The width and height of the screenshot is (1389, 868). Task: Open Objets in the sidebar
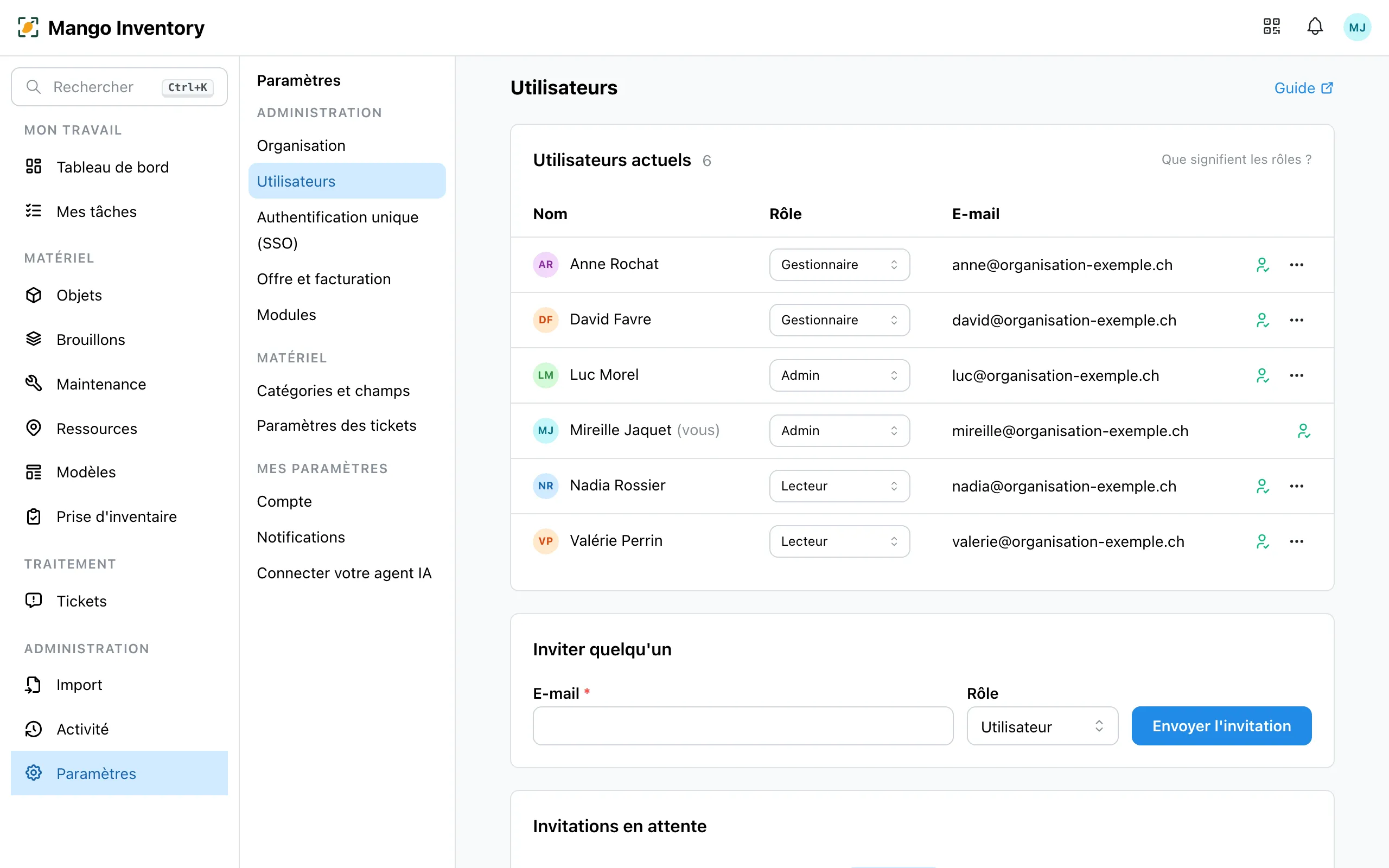pos(119,295)
